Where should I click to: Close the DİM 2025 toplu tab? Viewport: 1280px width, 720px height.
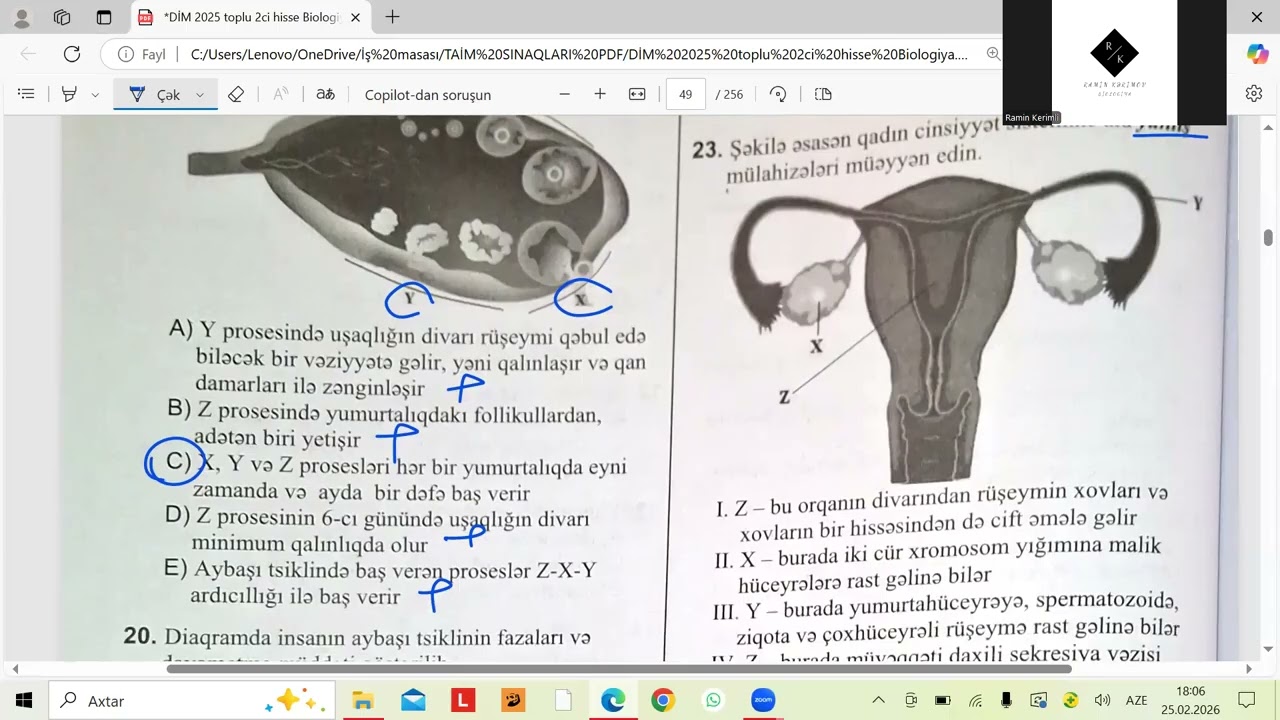355,17
